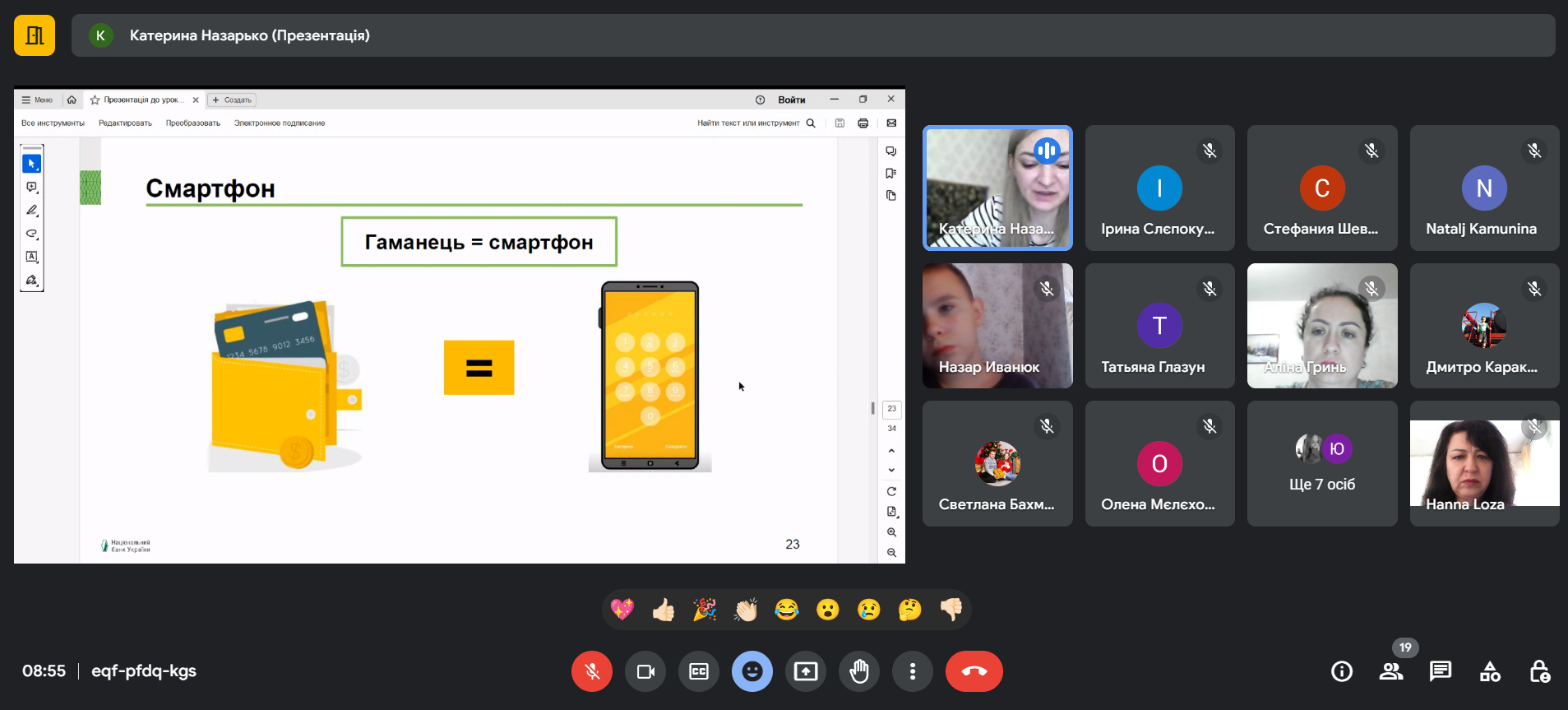Turn on closed captions
1568x710 pixels.
[698, 671]
